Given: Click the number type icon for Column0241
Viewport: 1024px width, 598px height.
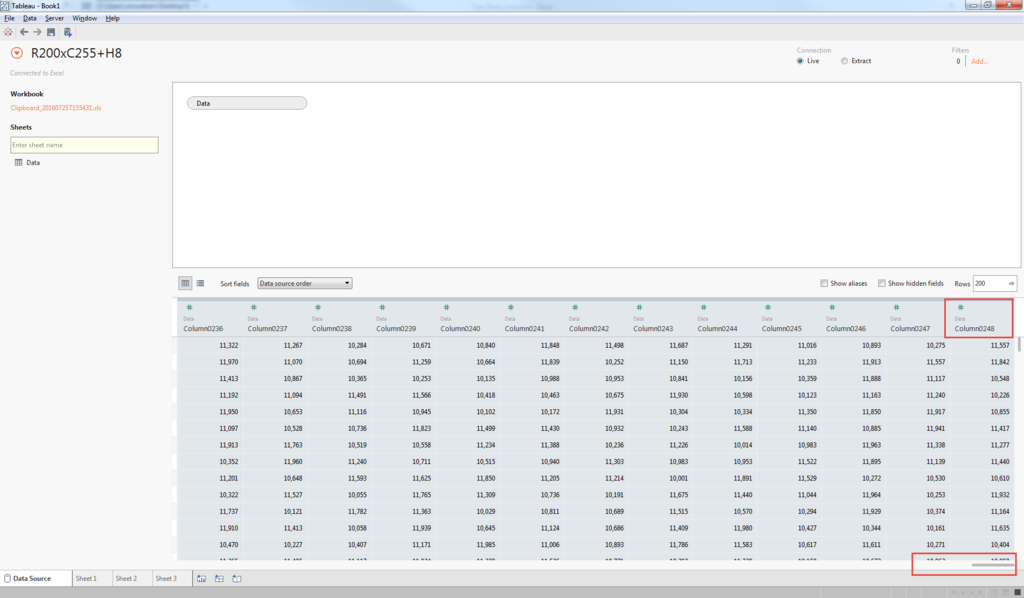Looking at the screenshot, I should click(x=511, y=307).
